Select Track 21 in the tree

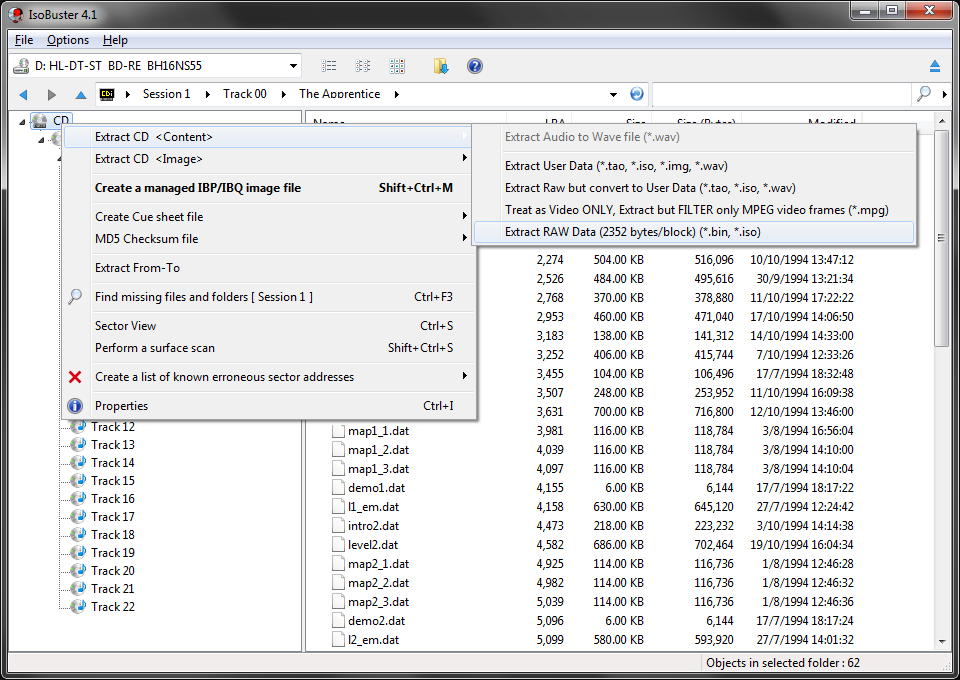coord(113,589)
